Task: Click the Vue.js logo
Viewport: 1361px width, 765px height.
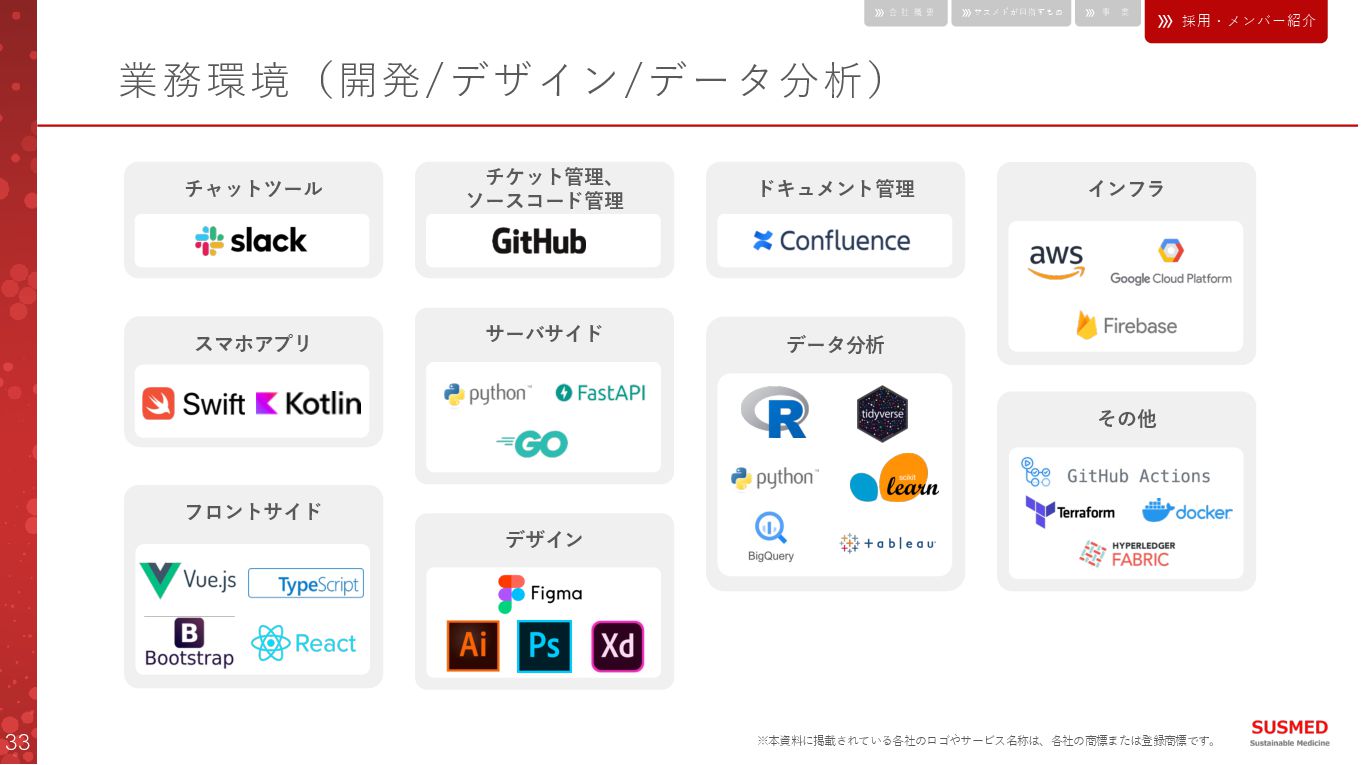Action: tap(188, 580)
